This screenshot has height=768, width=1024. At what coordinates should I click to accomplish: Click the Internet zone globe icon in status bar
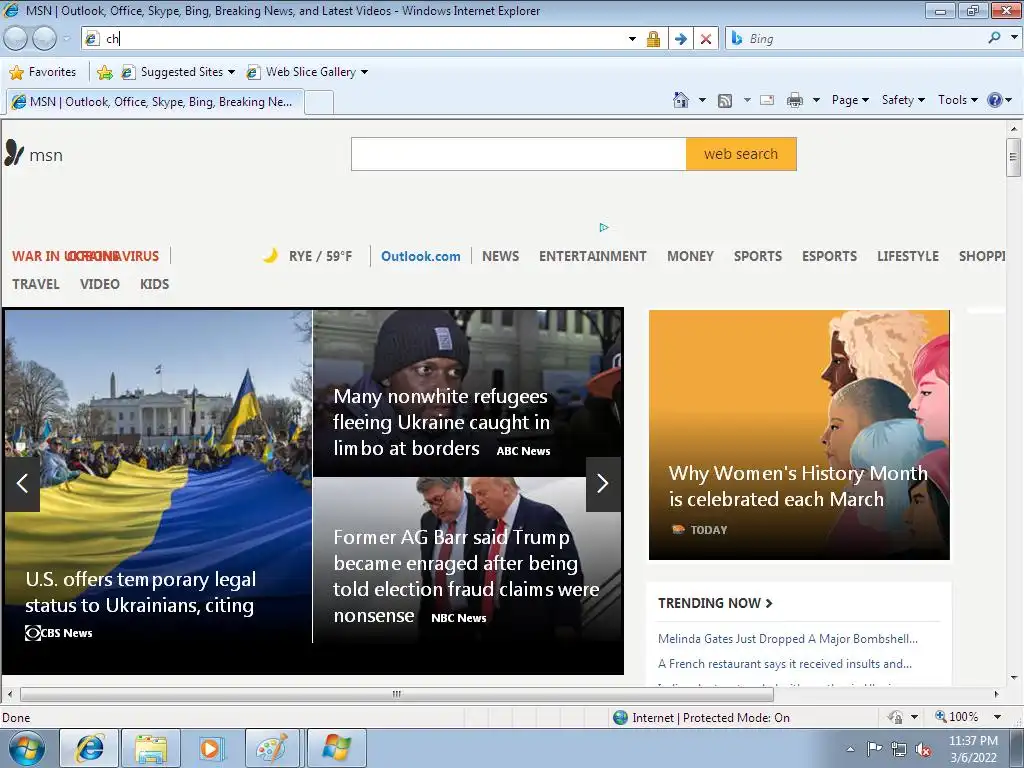tap(620, 718)
